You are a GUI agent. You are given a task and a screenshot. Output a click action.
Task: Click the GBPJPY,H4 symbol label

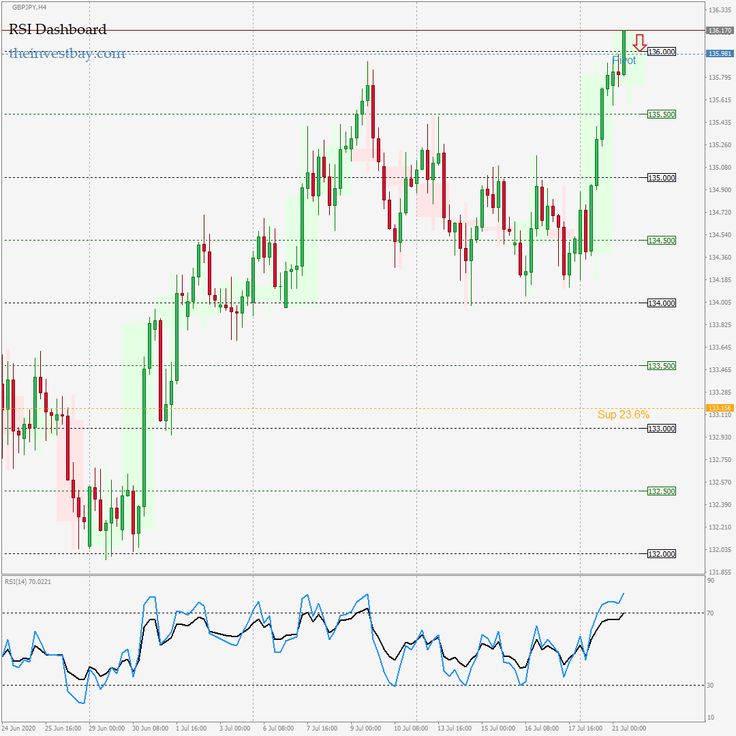pos(29,8)
